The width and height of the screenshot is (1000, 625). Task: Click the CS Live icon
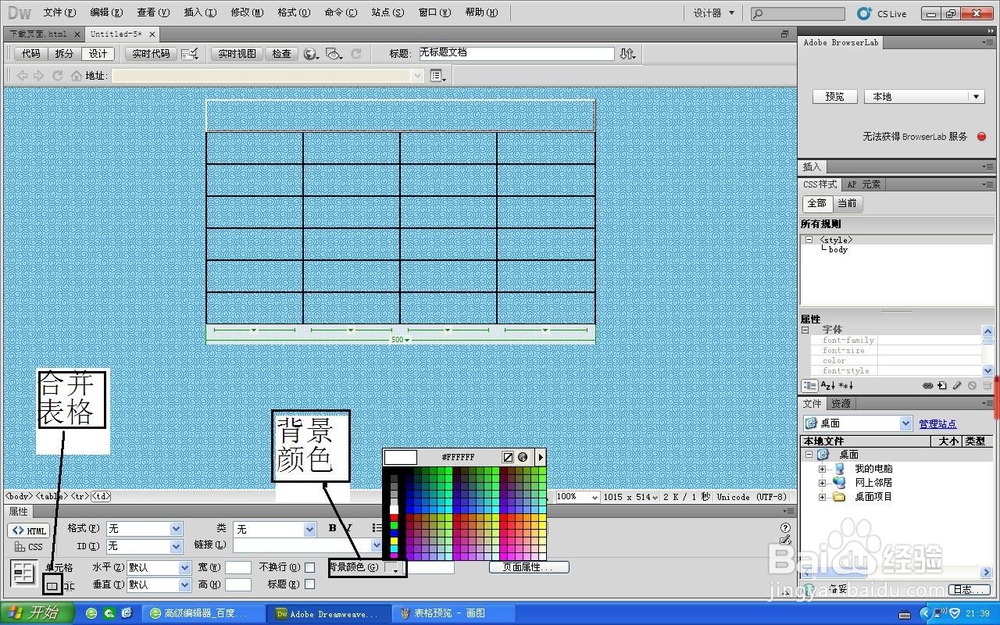coord(864,13)
